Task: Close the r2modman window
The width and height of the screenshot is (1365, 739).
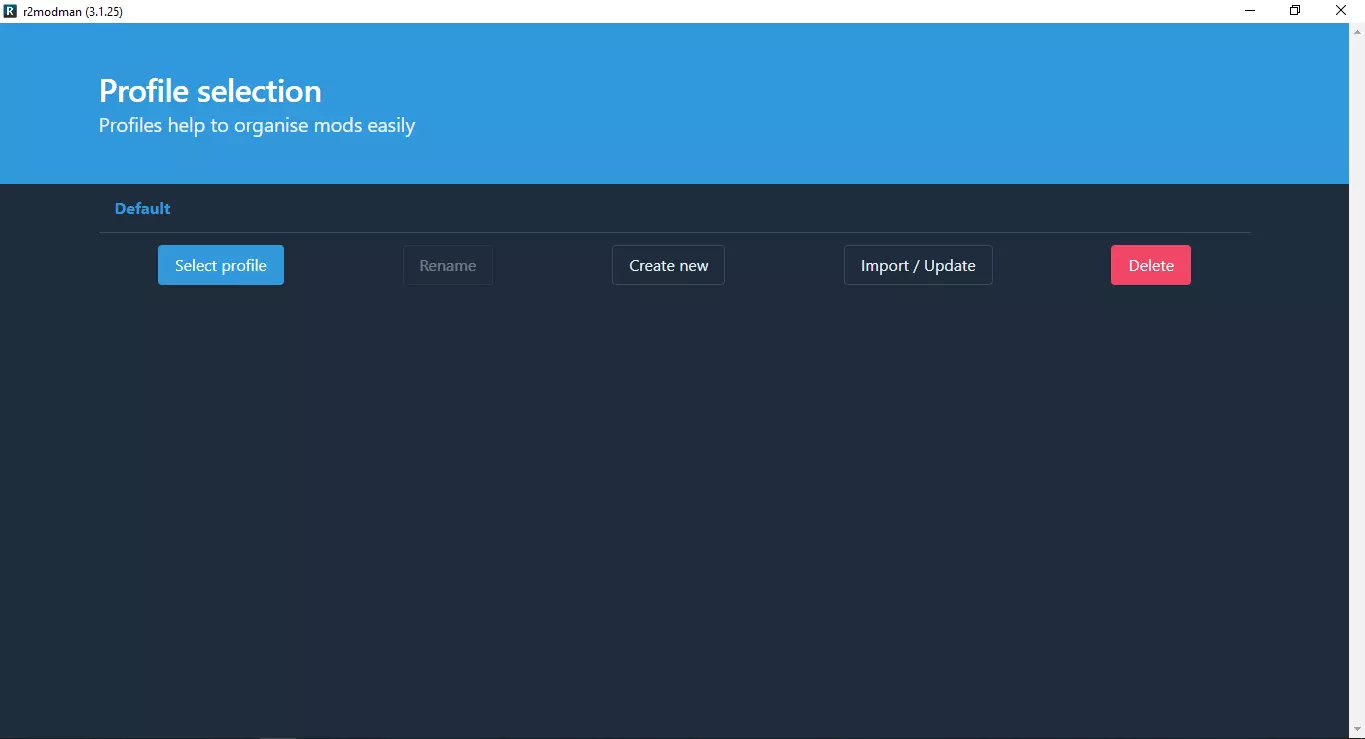Action: tap(1341, 11)
